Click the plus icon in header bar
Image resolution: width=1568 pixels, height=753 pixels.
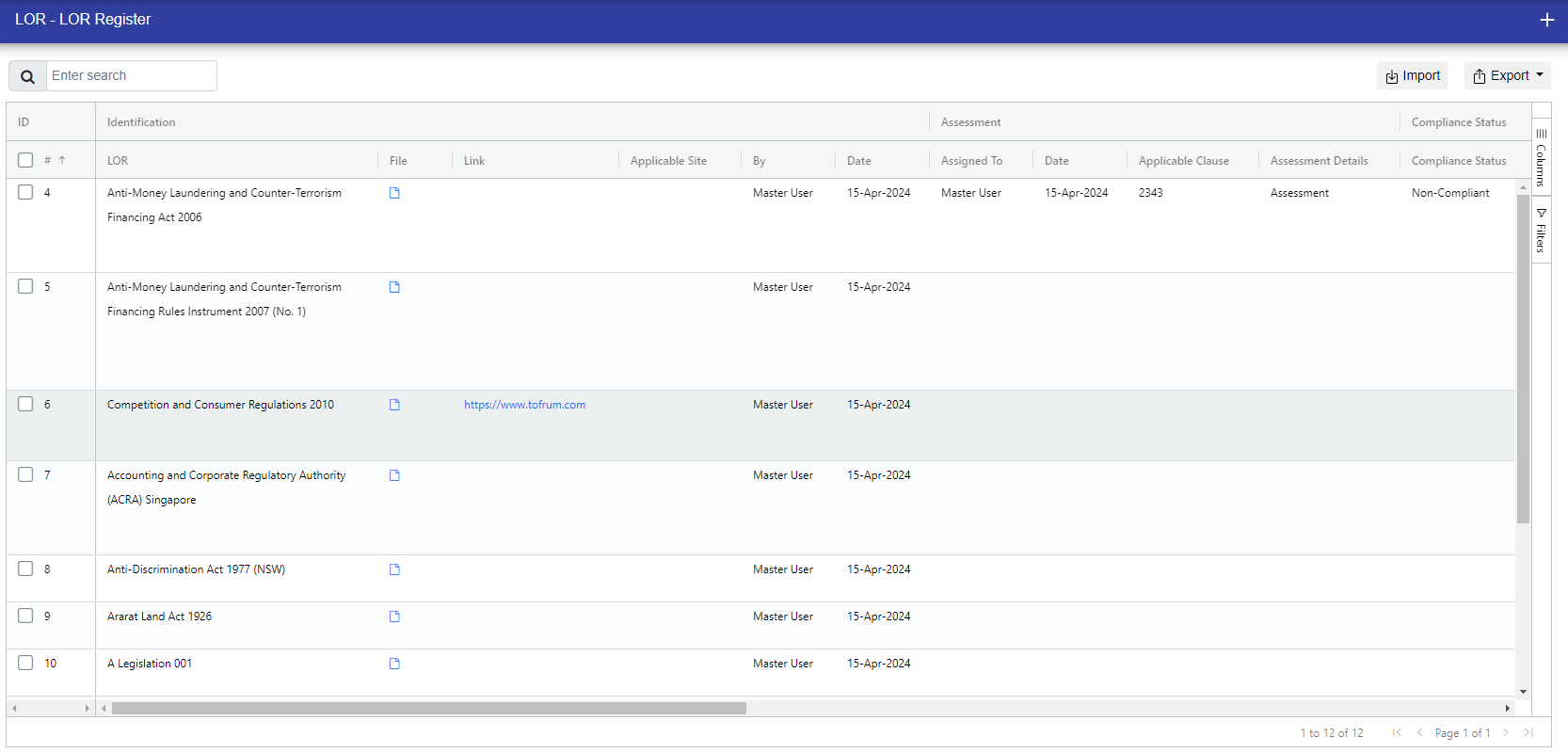click(x=1546, y=20)
